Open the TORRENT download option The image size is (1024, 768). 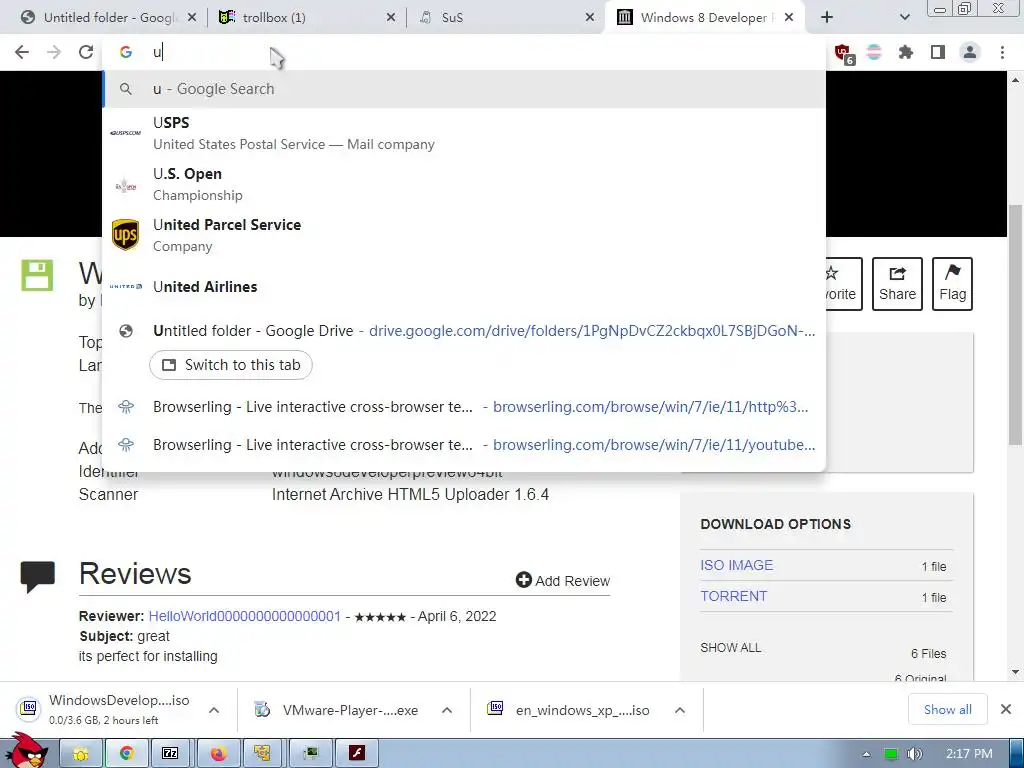(733, 596)
